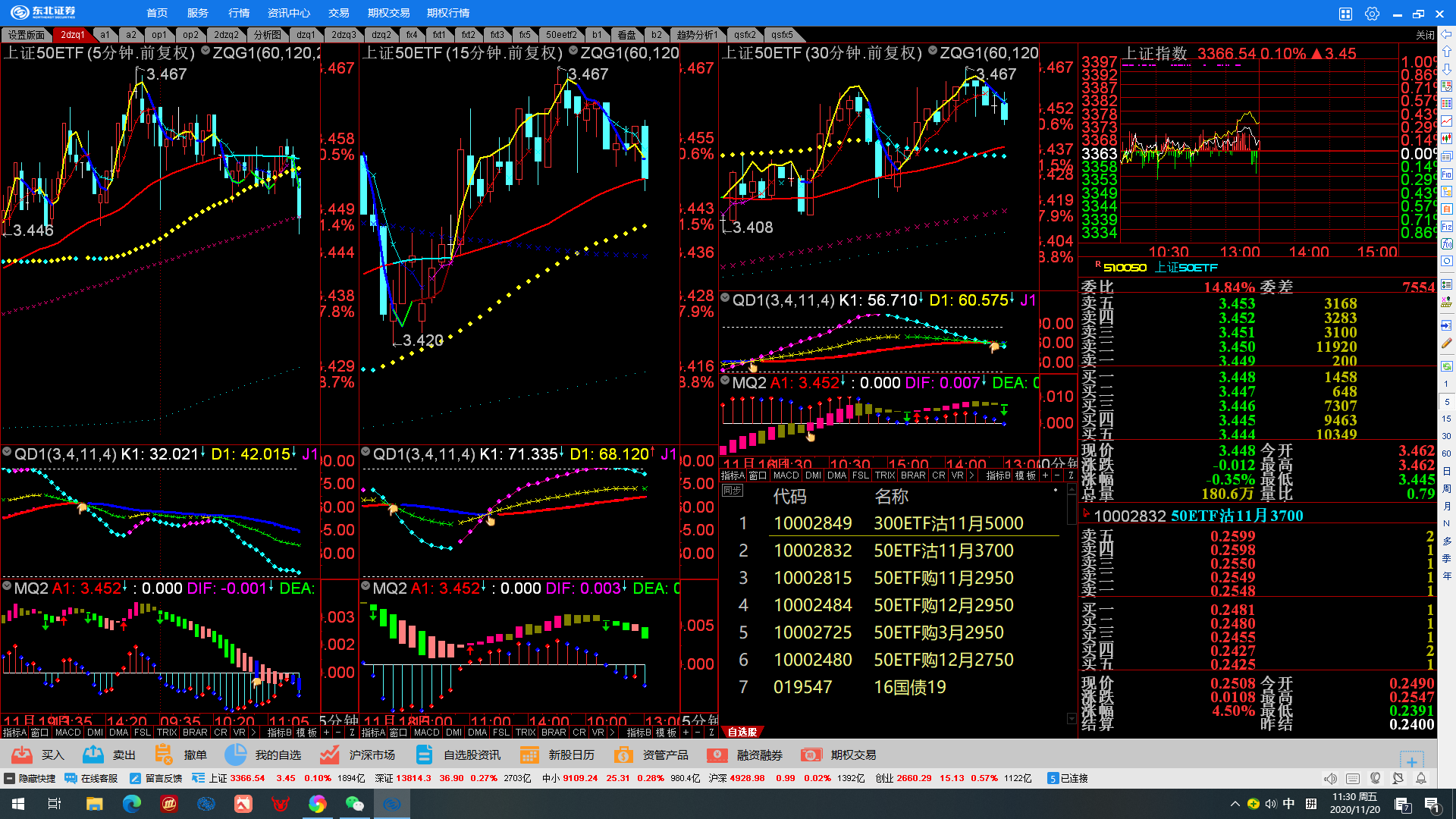
Task: Open 资管产品 icon in bottom toolbar
Action: (623, 755)
